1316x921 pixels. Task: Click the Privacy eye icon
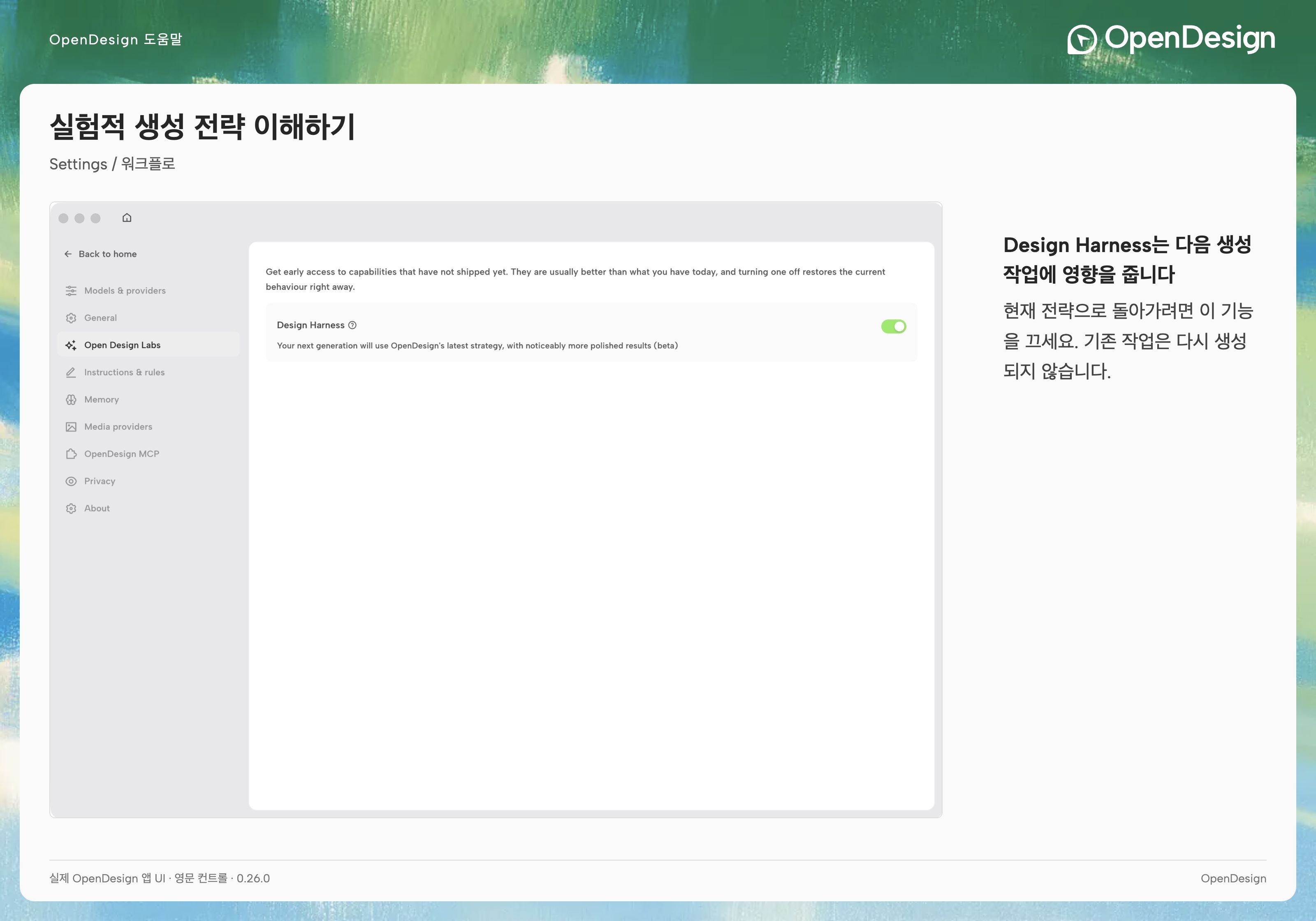coord(71,481)
